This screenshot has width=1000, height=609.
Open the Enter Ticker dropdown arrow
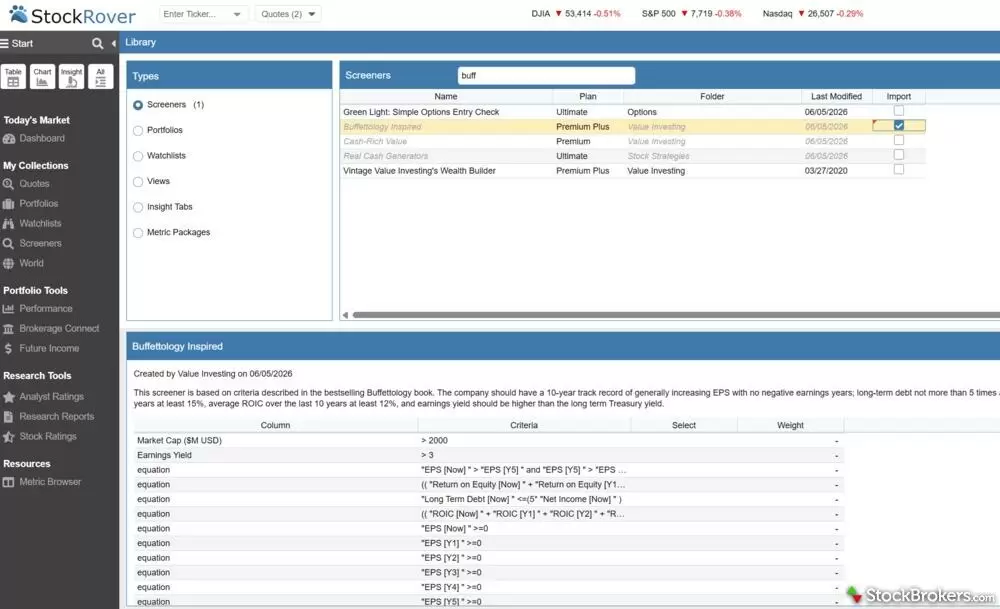coord(237,14)
